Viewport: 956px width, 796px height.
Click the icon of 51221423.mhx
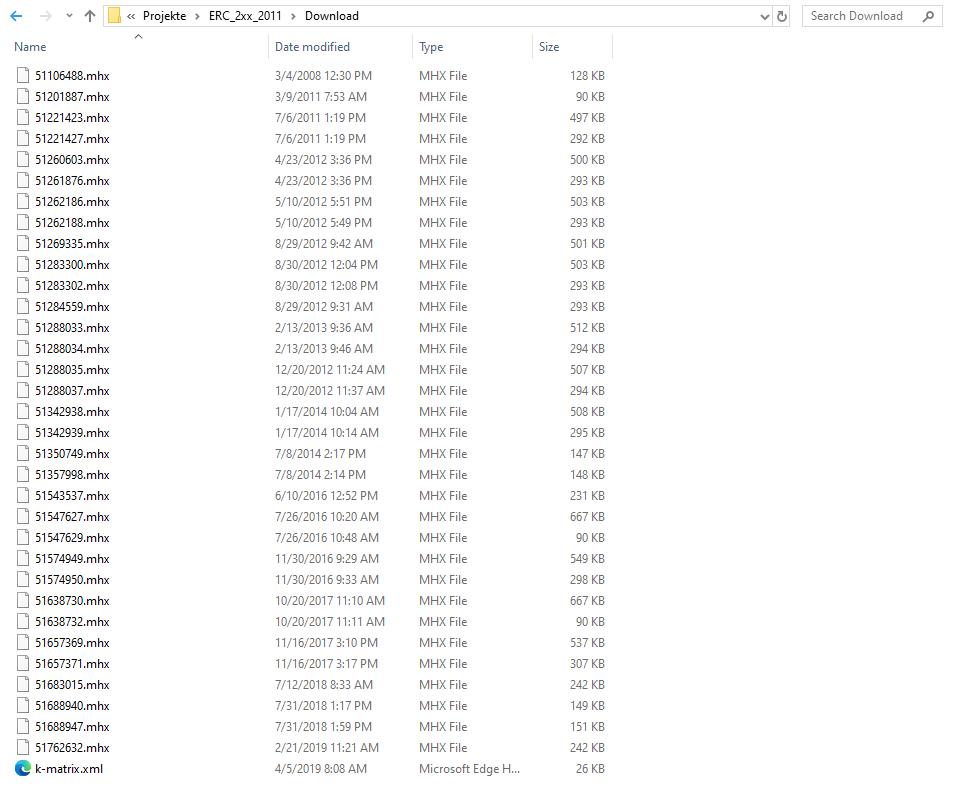(x=23, y=118)
